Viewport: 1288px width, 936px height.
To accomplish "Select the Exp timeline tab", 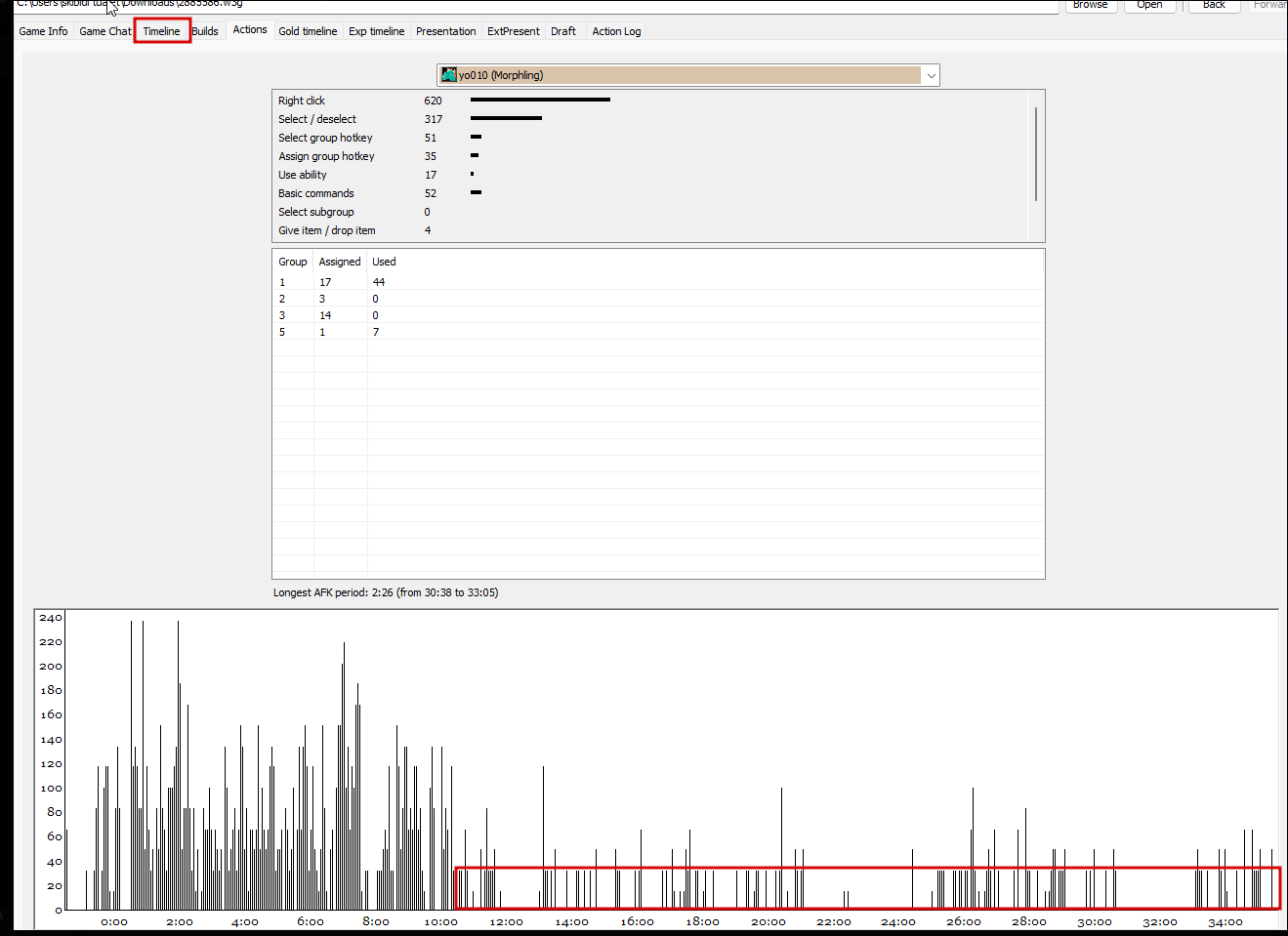I will (376, 31).
